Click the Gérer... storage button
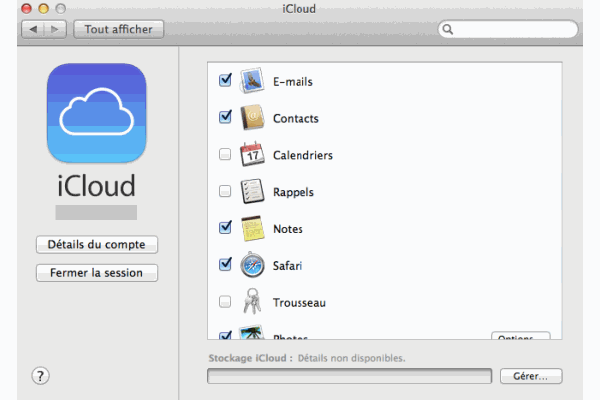The height and width of the screenshot is (400, 600). (531, 376)
